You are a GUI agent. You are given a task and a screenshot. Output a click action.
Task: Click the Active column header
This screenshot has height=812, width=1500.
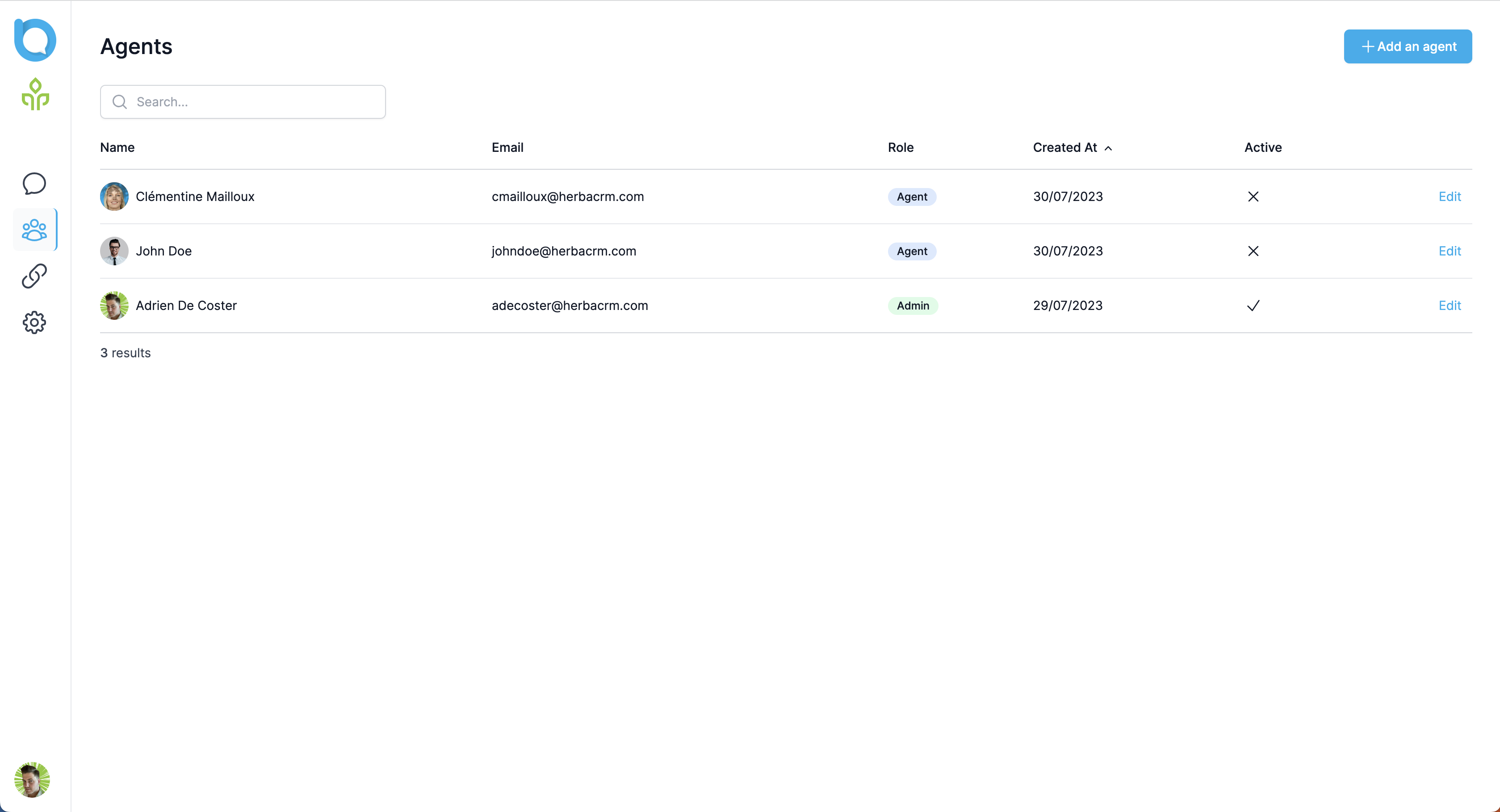(1262, 147)
